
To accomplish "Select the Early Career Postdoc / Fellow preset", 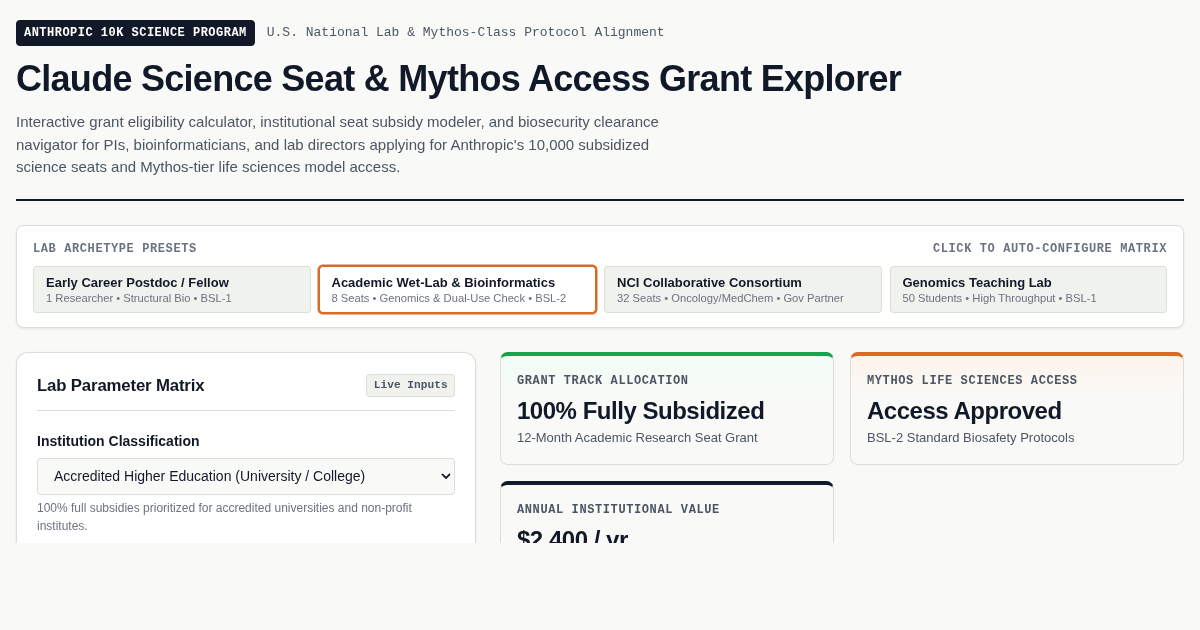I will tap(172, 289).
